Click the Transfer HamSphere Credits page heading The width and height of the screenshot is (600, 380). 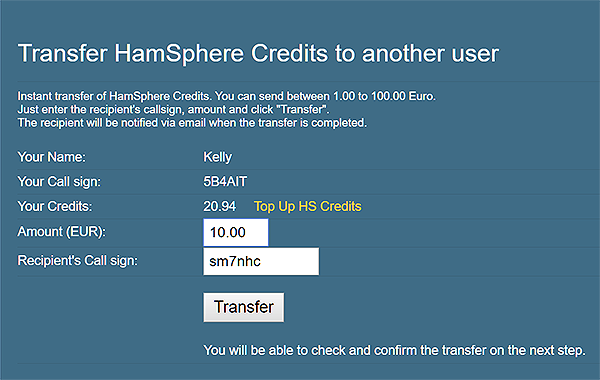click(x=258, y=53)
